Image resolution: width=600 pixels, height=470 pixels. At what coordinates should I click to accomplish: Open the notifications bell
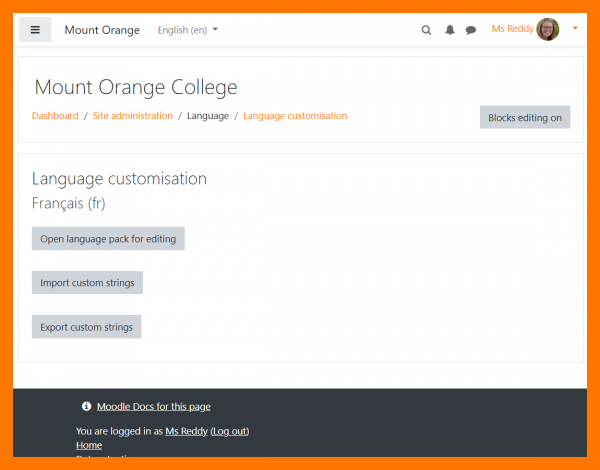click(449, 30)
